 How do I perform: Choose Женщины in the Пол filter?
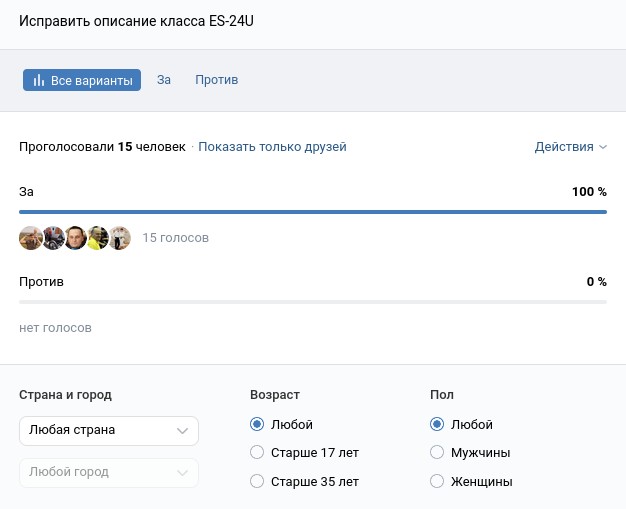437,482
